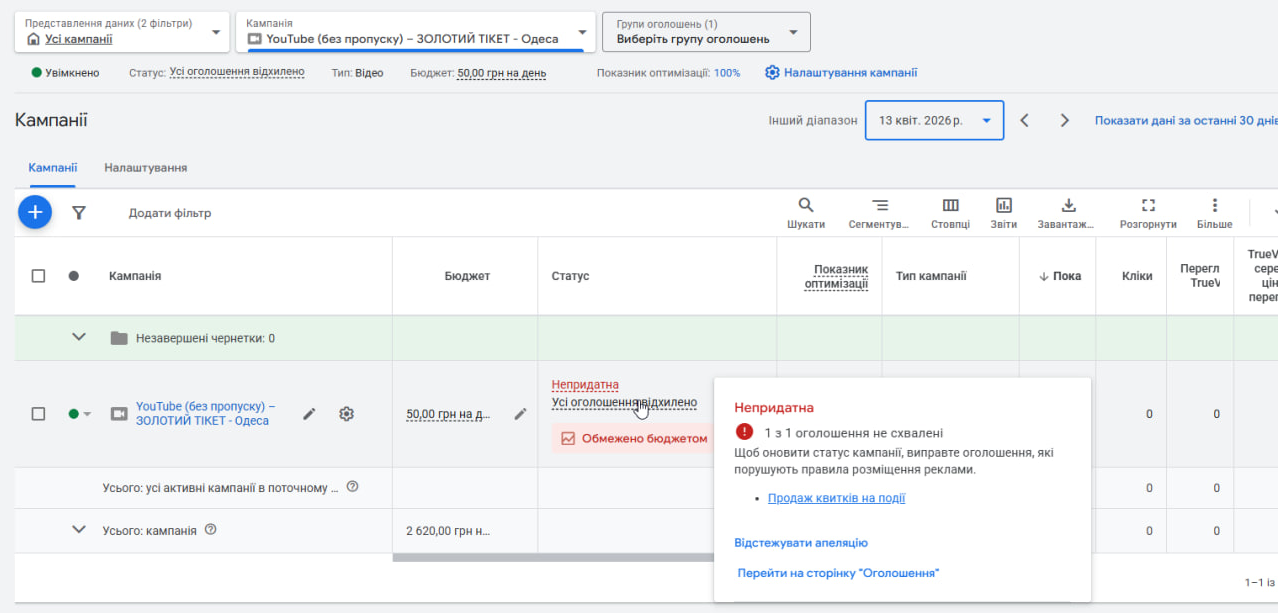Open the Стовпці columns icon
1278x613 pixels.
point(950,206)
